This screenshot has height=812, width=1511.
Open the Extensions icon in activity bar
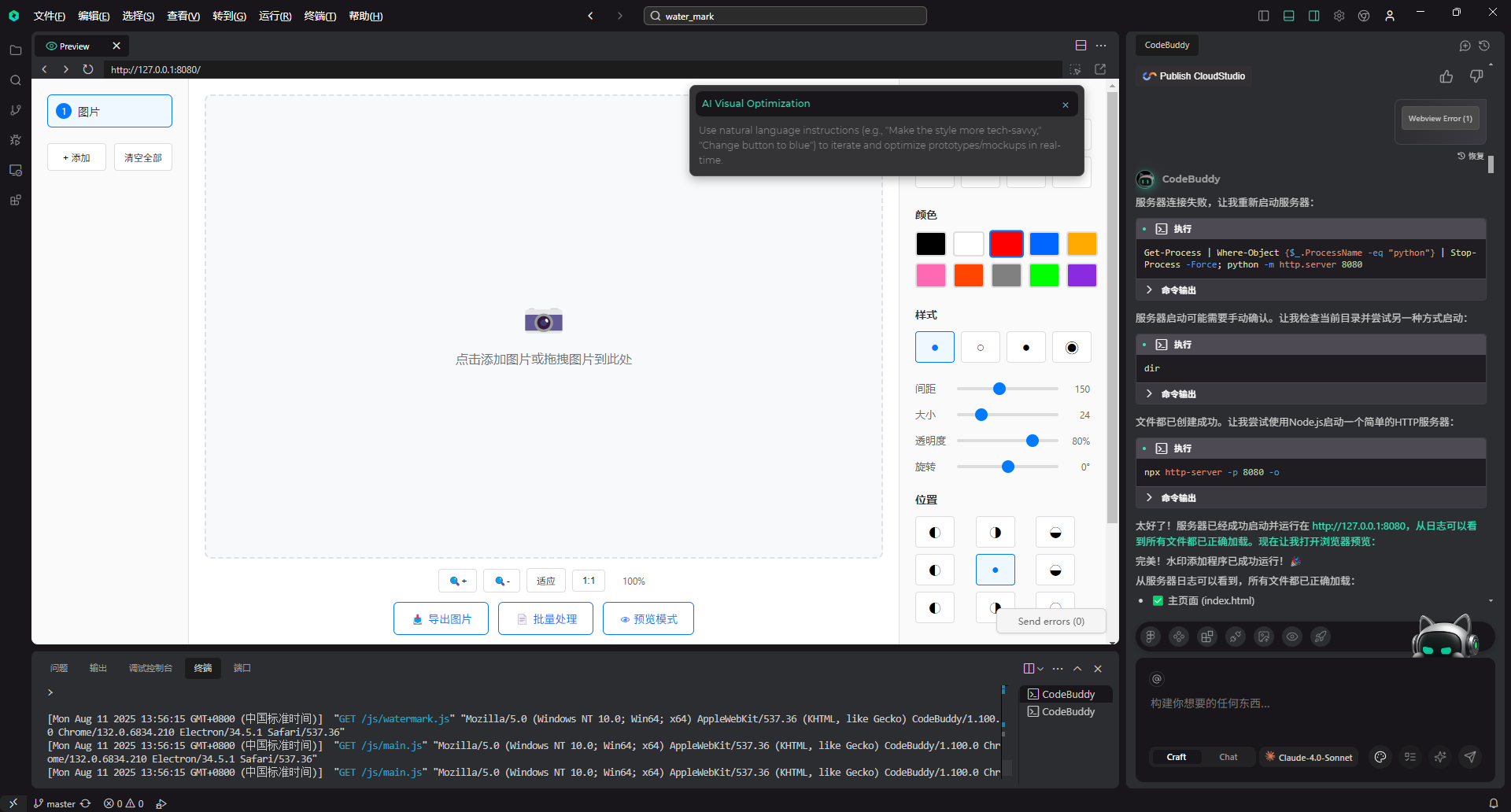[15, 200]
